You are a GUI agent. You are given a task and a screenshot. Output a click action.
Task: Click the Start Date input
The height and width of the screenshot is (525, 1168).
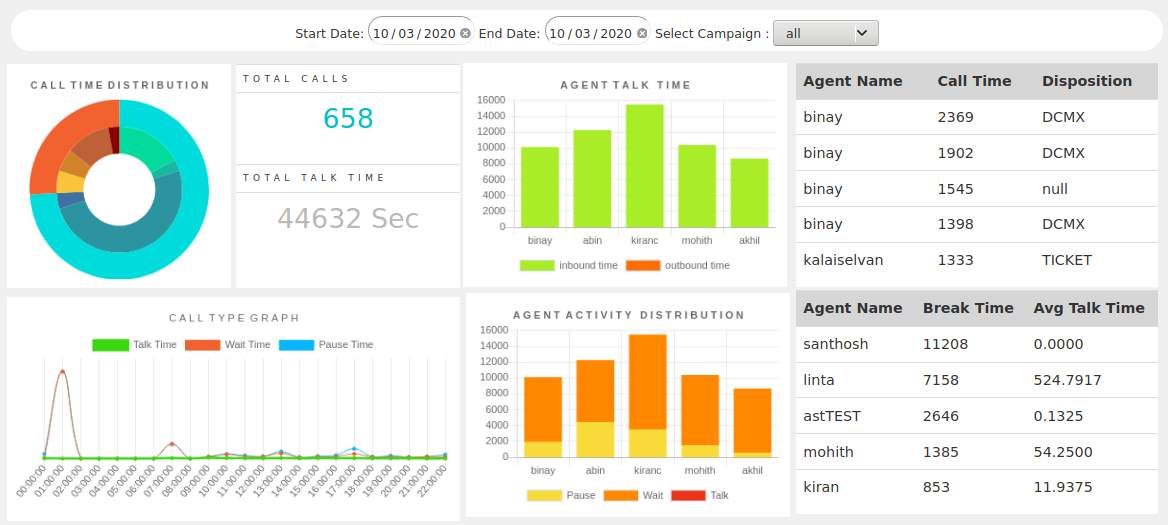413,34
